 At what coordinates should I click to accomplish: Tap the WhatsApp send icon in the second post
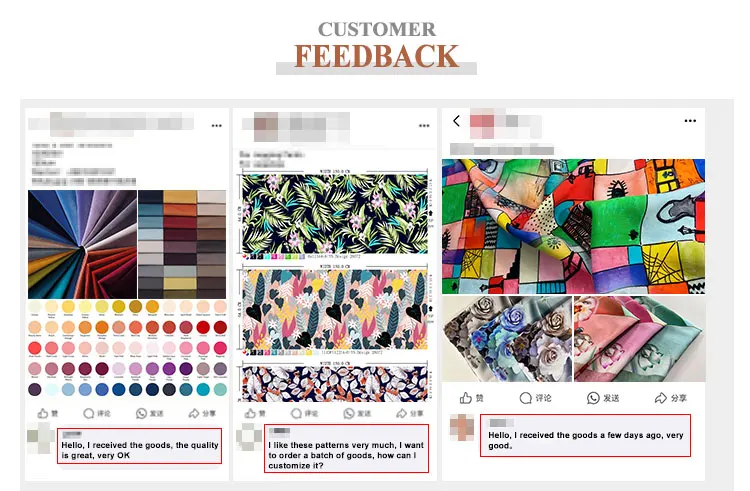(349, 413)
